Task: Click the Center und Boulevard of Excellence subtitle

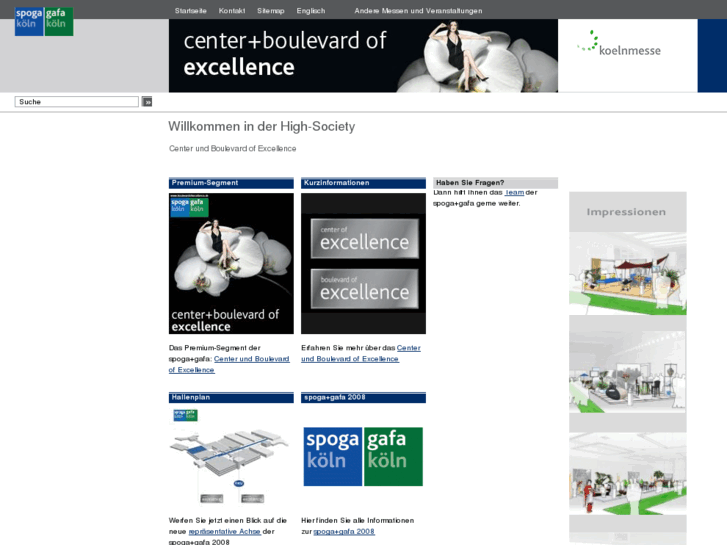Action: click(232, 148)
